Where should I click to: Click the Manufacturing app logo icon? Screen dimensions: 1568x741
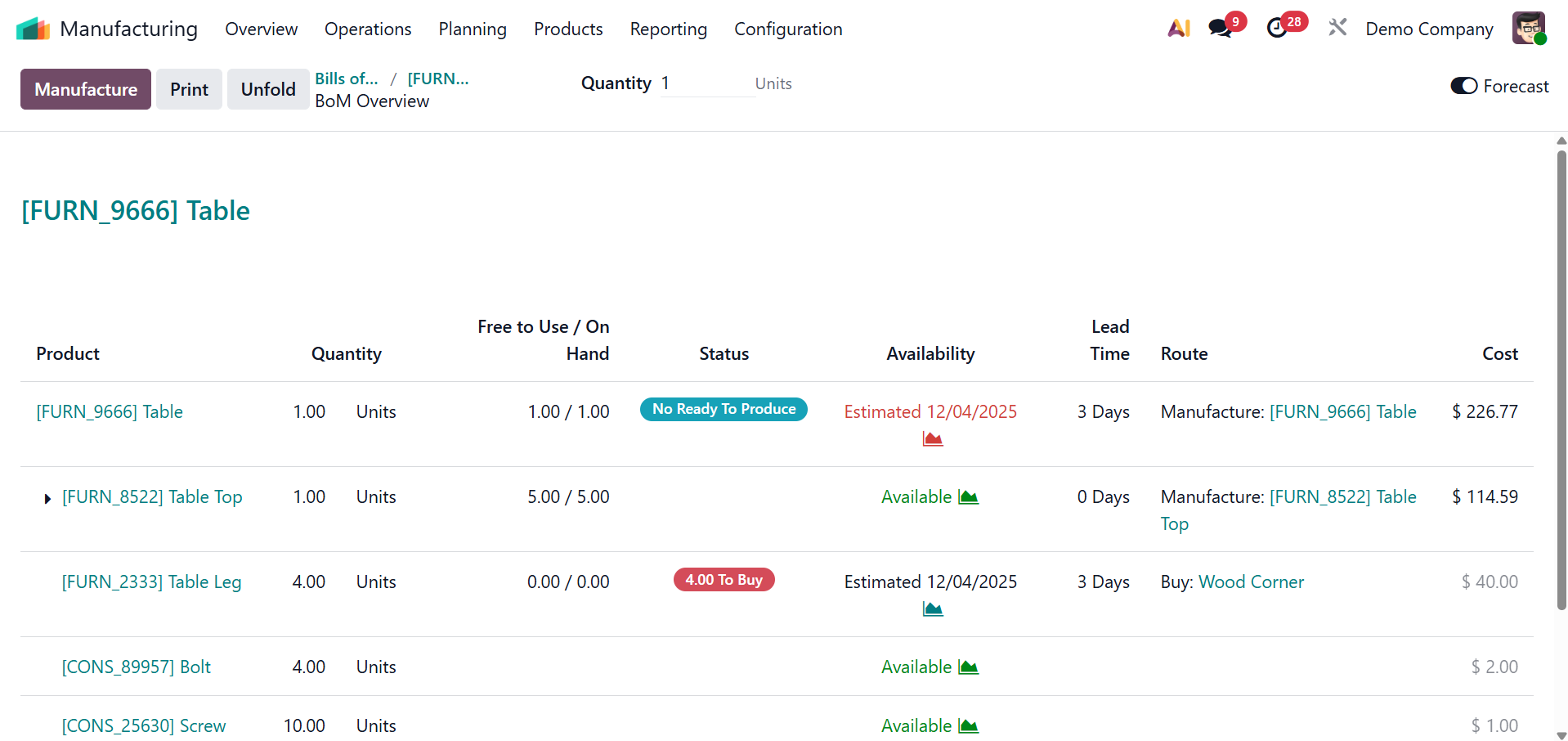34,29
